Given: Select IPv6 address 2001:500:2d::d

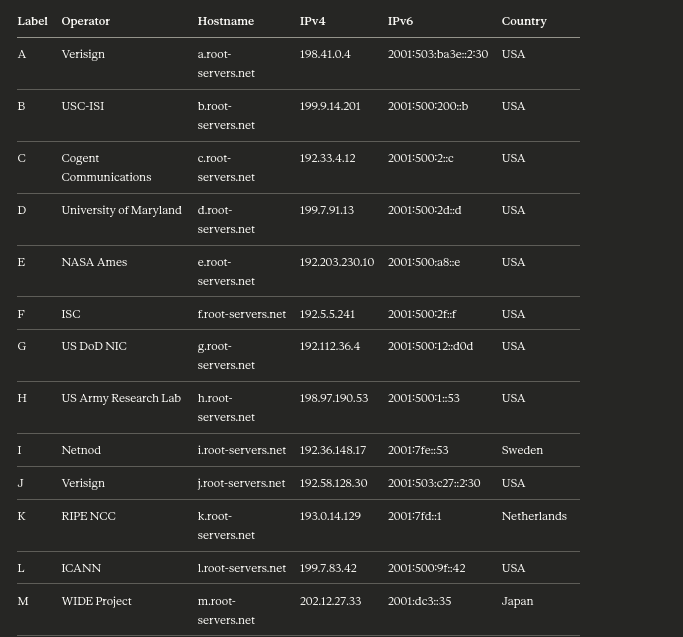Looking at the screenshot, I should pos(425,210).
